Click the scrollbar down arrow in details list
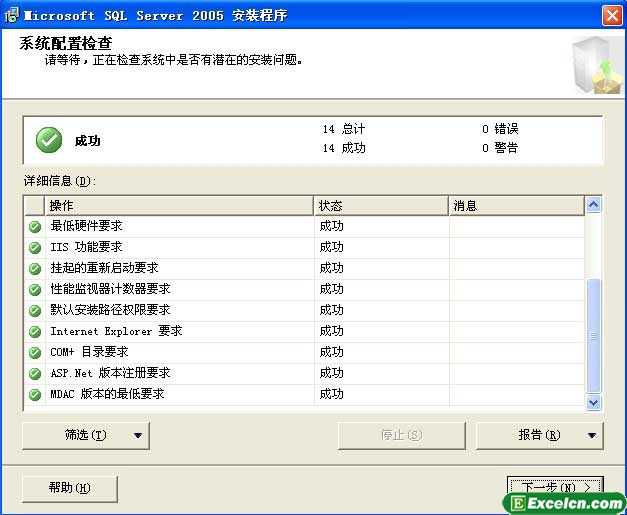This screenshot has width=627, height=515. (593, 402)
